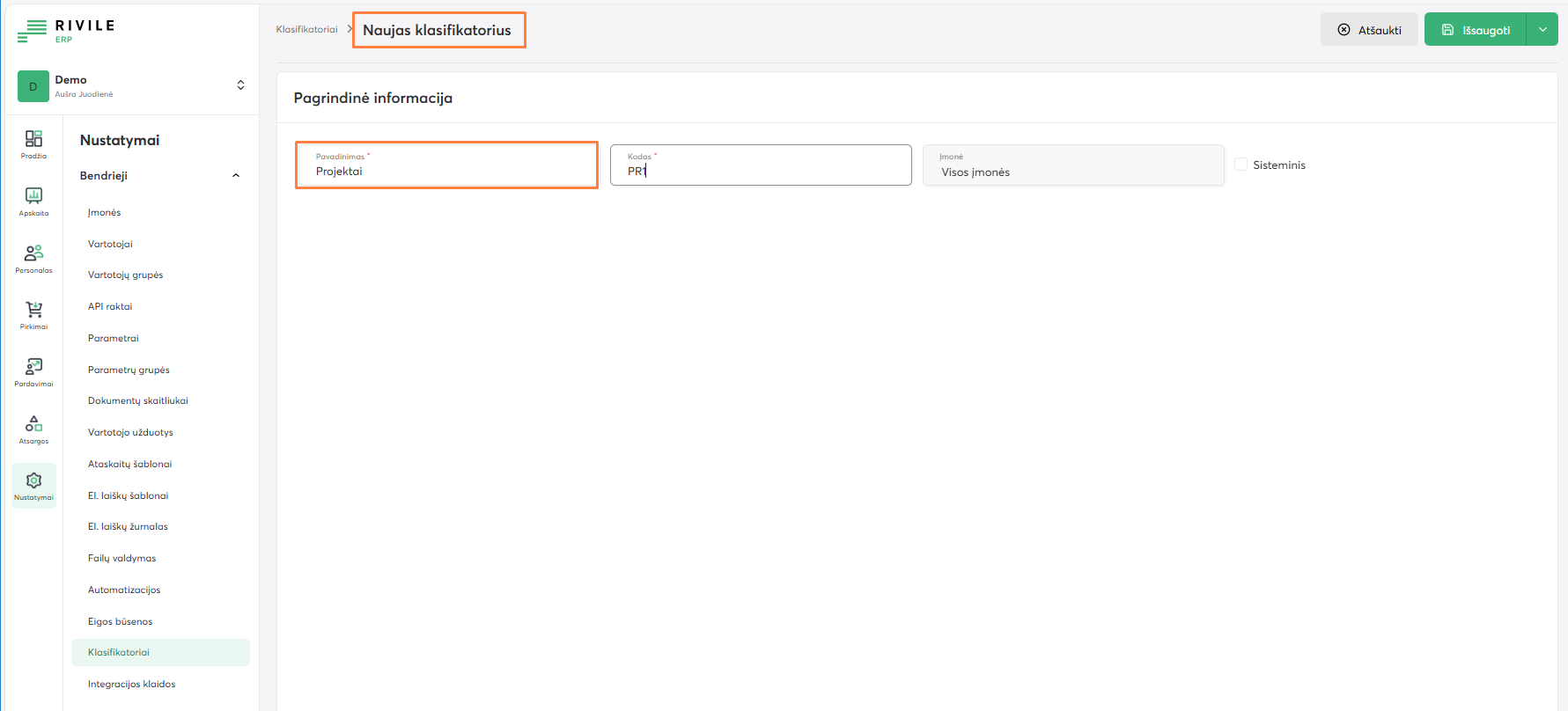1568x711 pixels.
Task: Open the Pradžia home icon
Action: [33, 143]
